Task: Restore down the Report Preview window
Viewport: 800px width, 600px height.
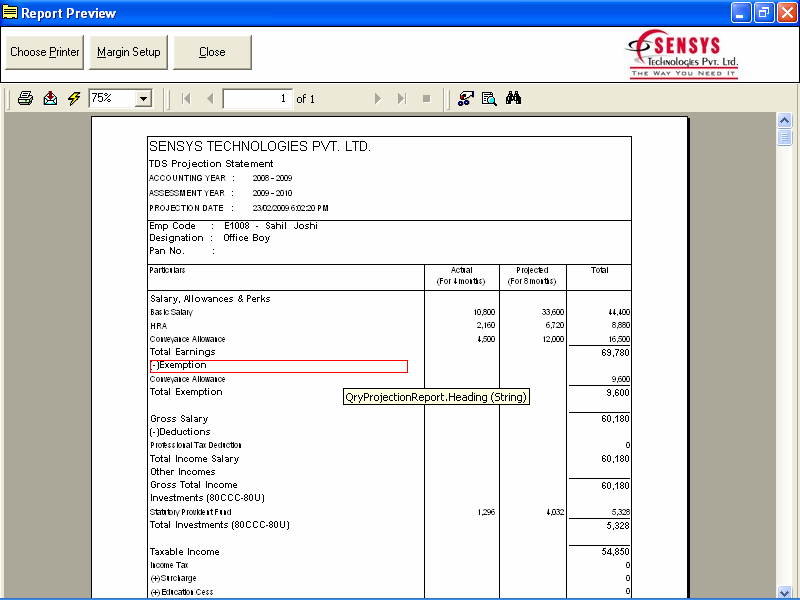Action: pyautogui.click(x=764, y=12)
